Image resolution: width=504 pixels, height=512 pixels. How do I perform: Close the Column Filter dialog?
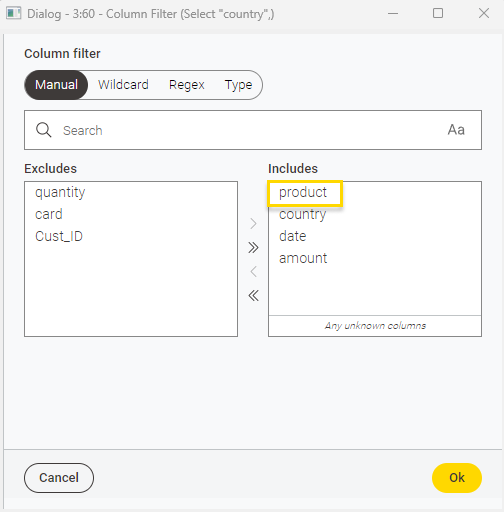(484, 14)
